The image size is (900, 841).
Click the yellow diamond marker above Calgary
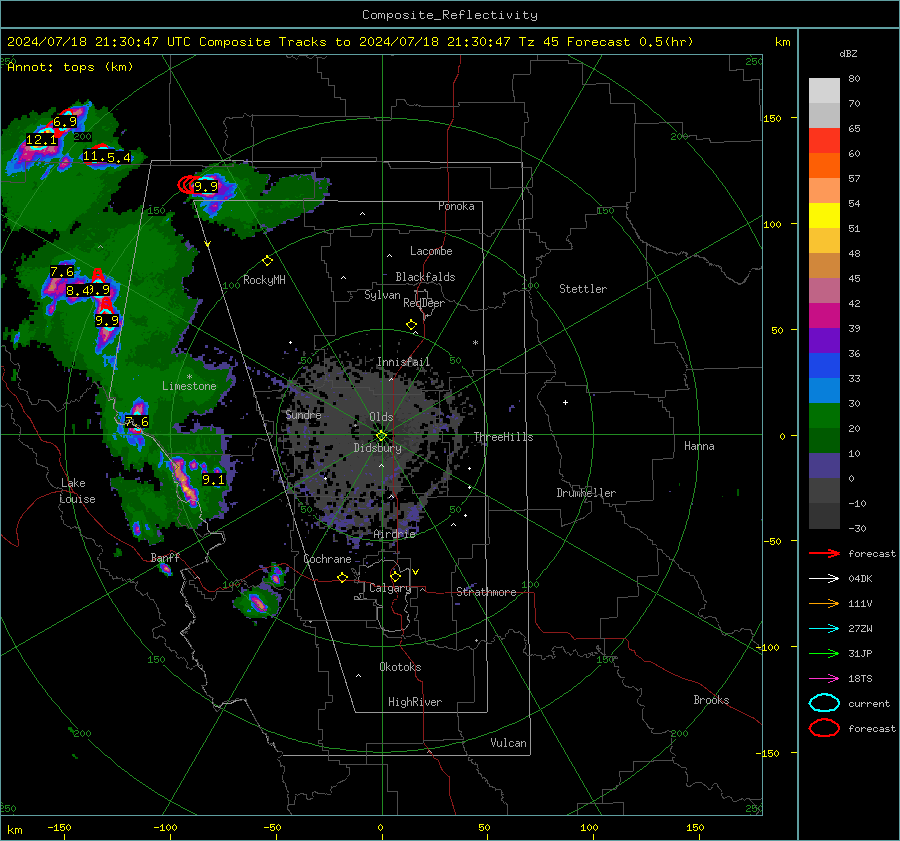click(395, 576)
